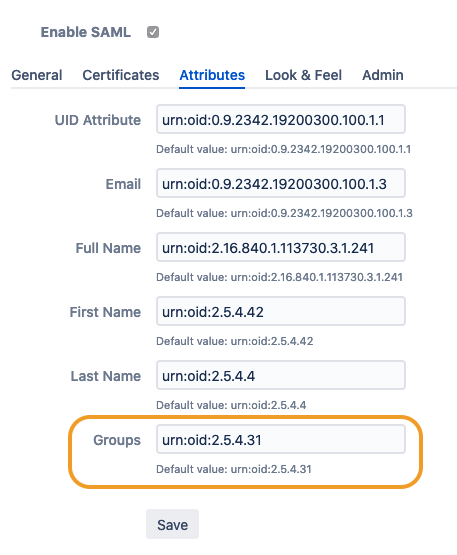457x555 pixels.
Task: Toggle the Enable SAML checkbox
Action: [153, 32]
